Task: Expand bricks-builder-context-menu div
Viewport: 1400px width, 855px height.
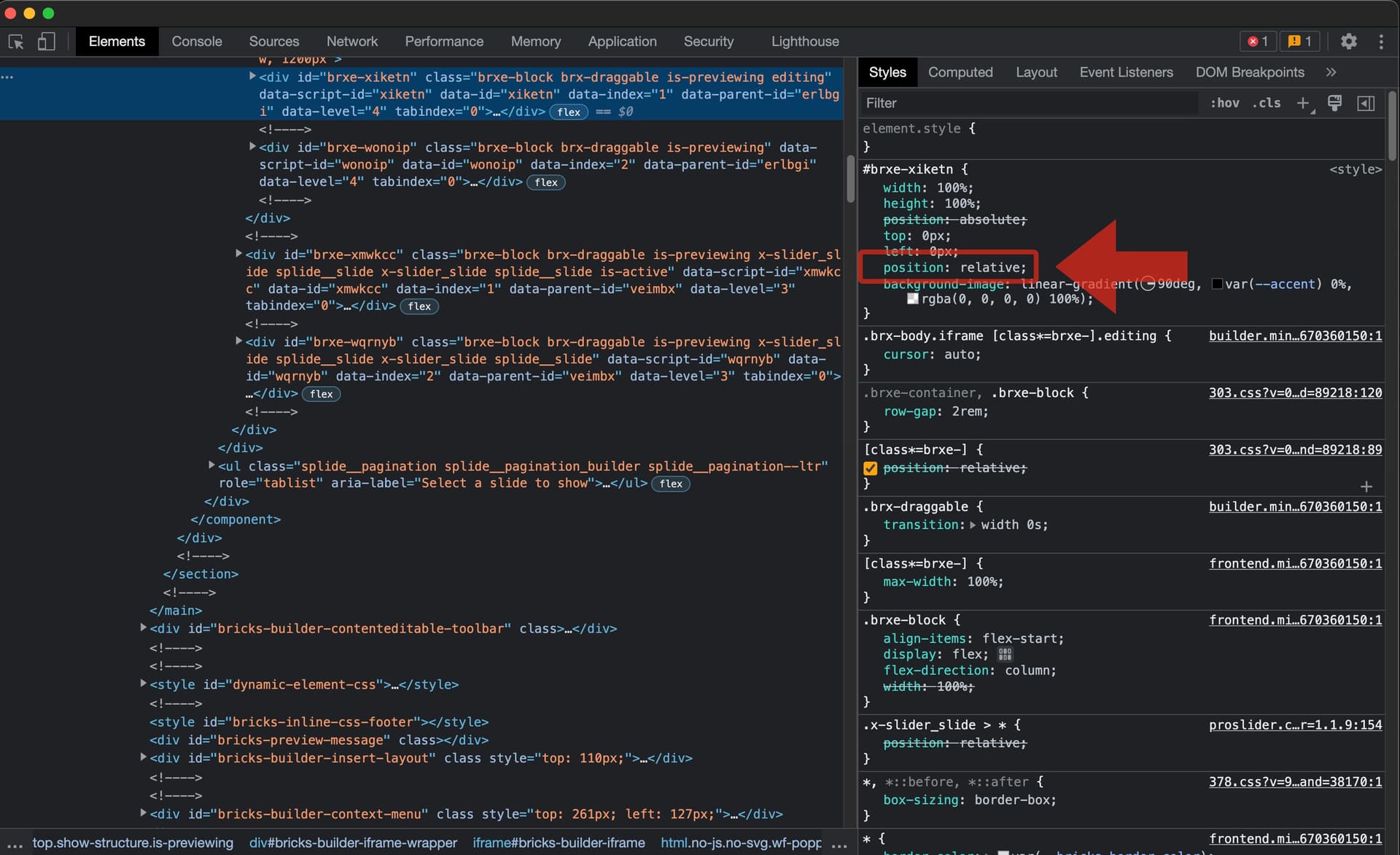Action: pyautogui.click(x=143, y=812)
